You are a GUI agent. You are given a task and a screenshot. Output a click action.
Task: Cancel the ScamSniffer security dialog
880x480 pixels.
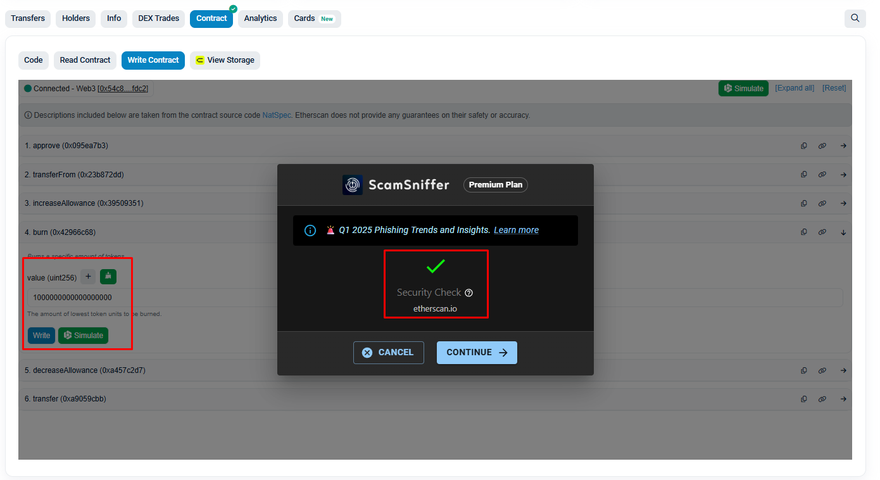[x=388, y=353]
